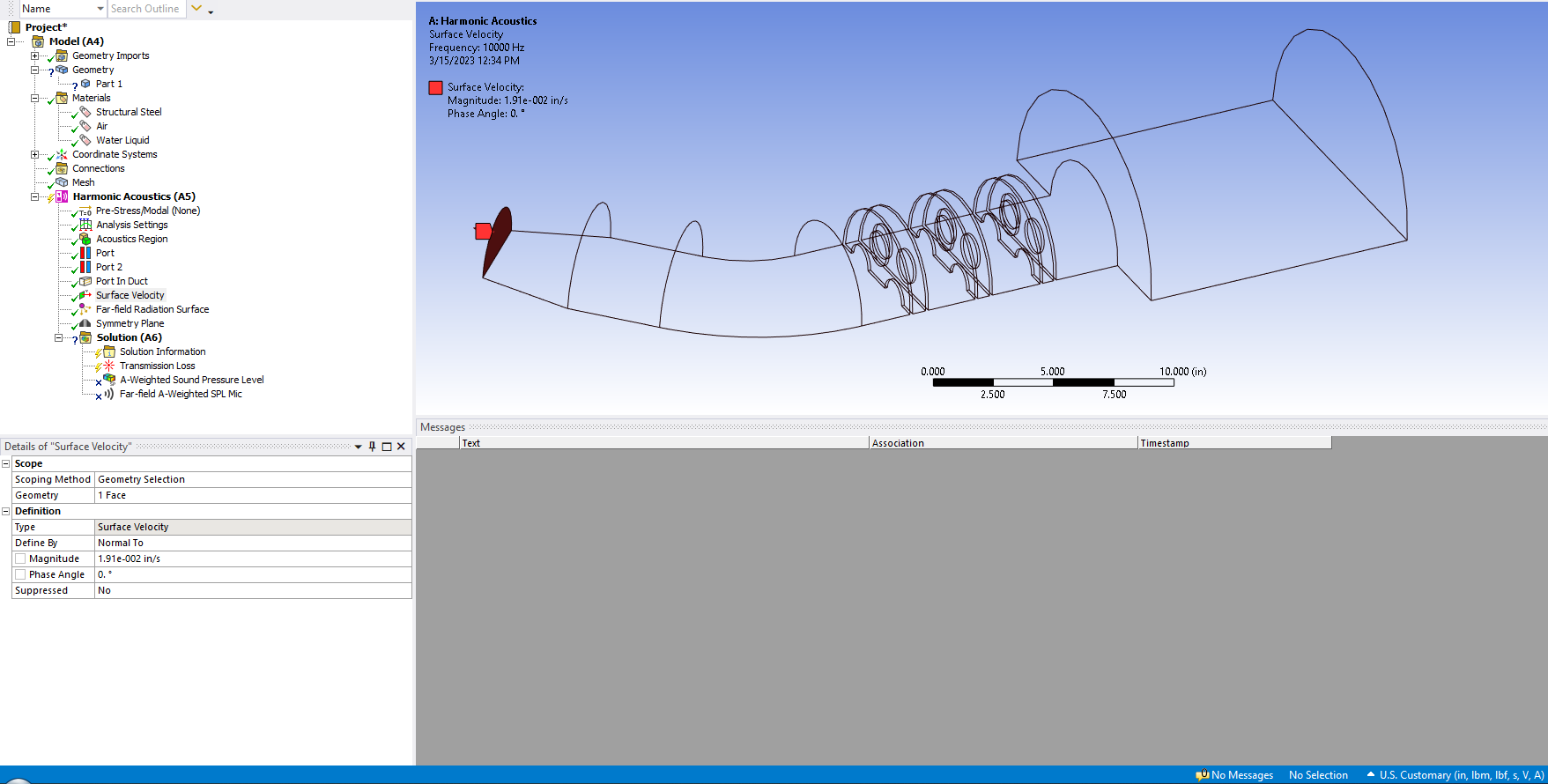Click the Structural Steel material tag icon
The width and height of the screenshot is (1548, 784).
coord(85,112)
